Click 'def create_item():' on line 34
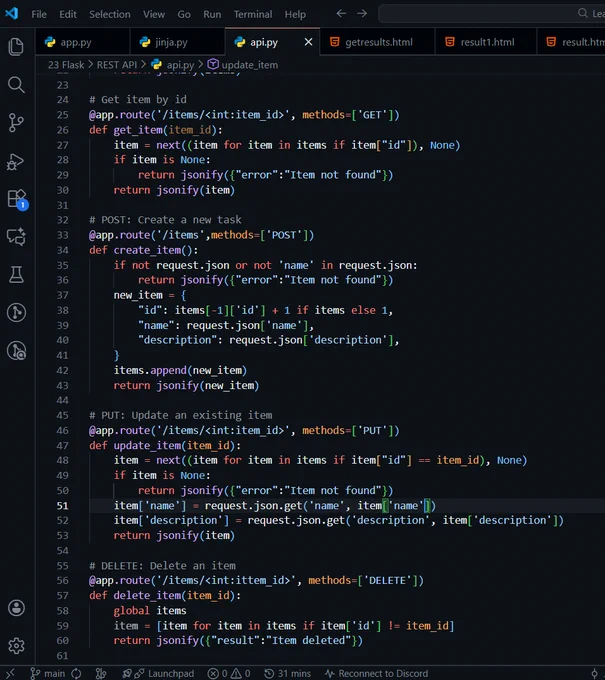 pos(144,250)
